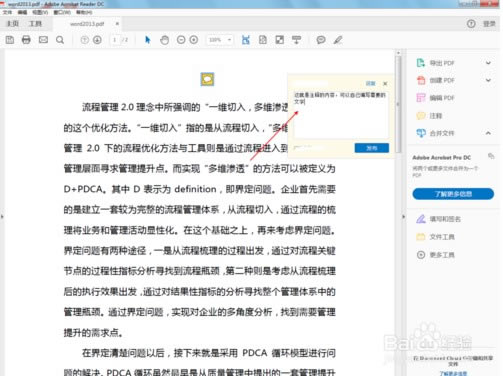
Task: Close the word2013.pdf tab
Action: (117, 24)
